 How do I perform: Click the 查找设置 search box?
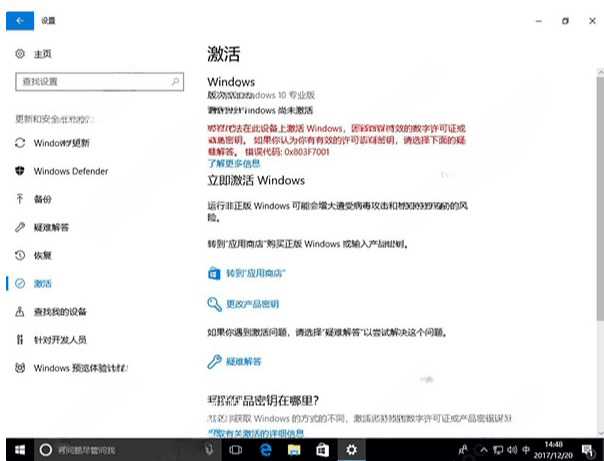coord(99,82)
